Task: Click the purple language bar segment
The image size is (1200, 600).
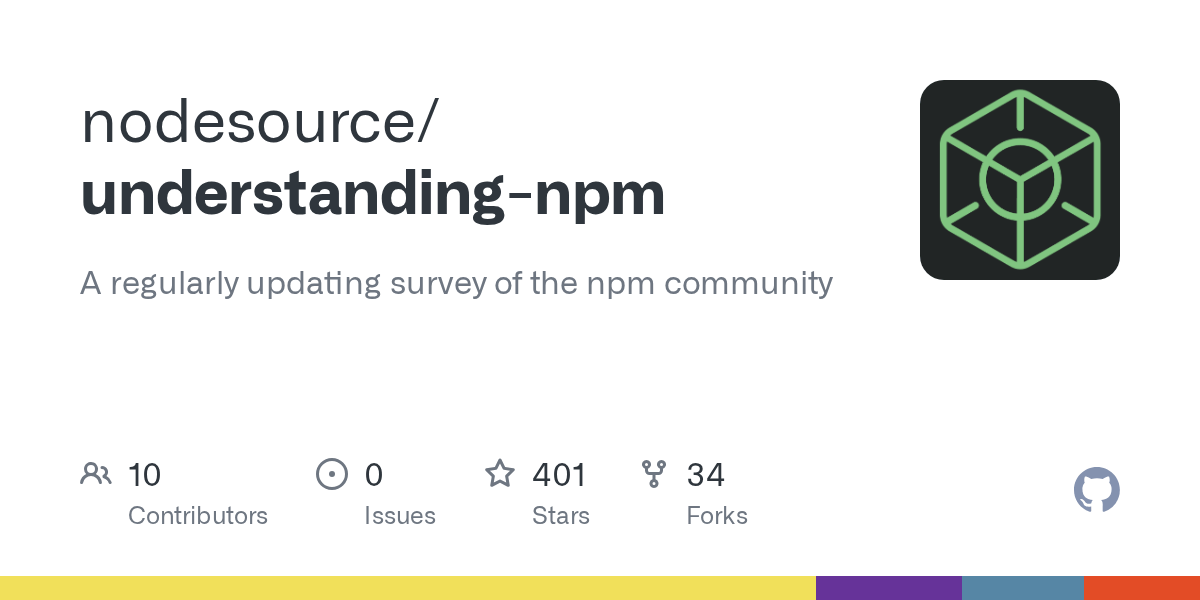Action: click(889, 588)
